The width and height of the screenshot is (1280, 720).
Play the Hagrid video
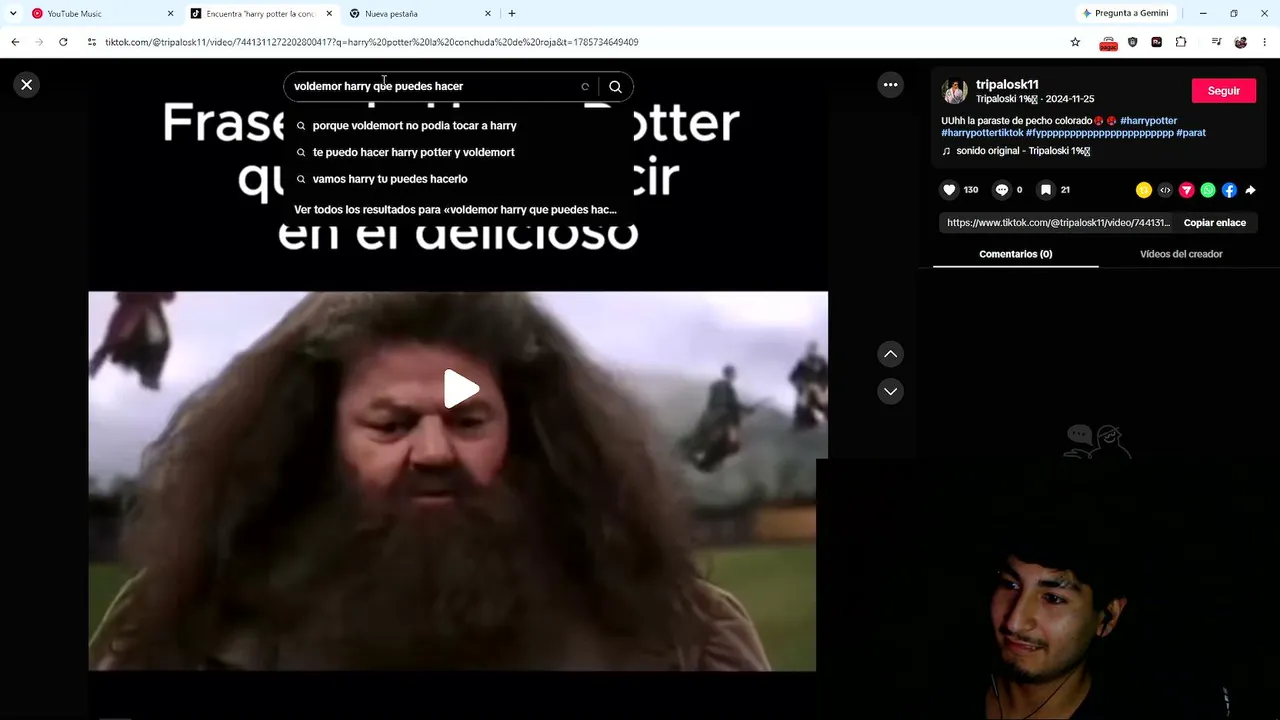(461, 389)
